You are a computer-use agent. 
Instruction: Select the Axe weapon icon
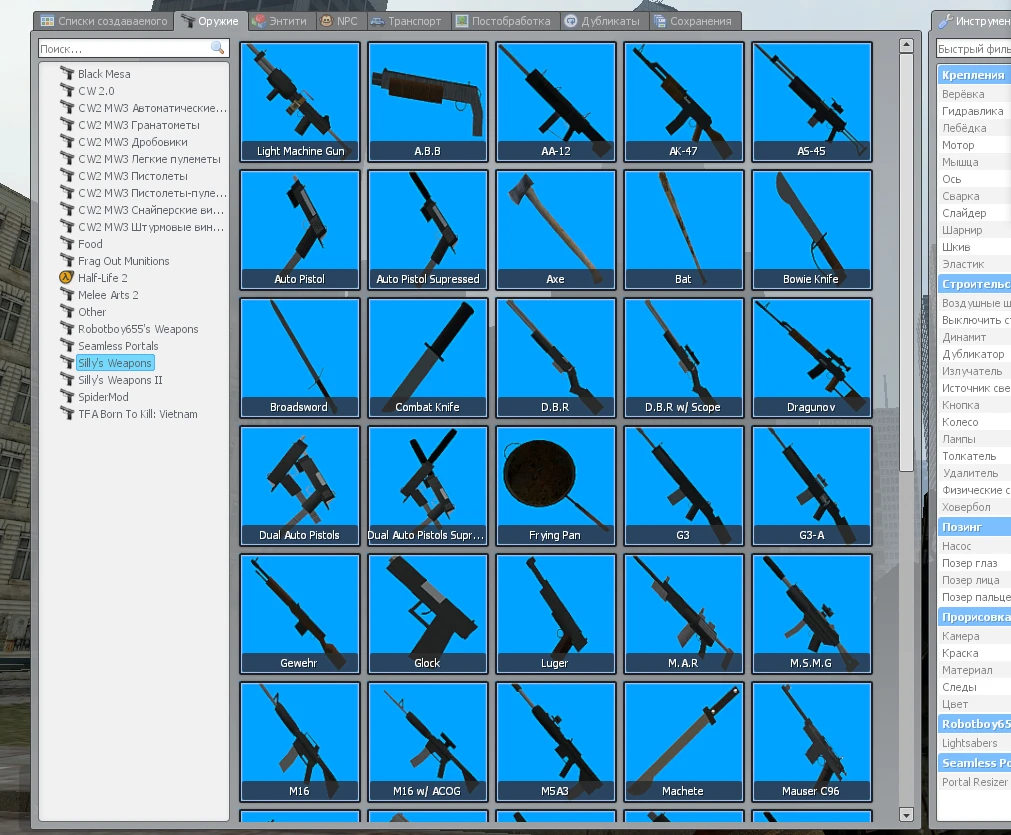click(555, 229)
